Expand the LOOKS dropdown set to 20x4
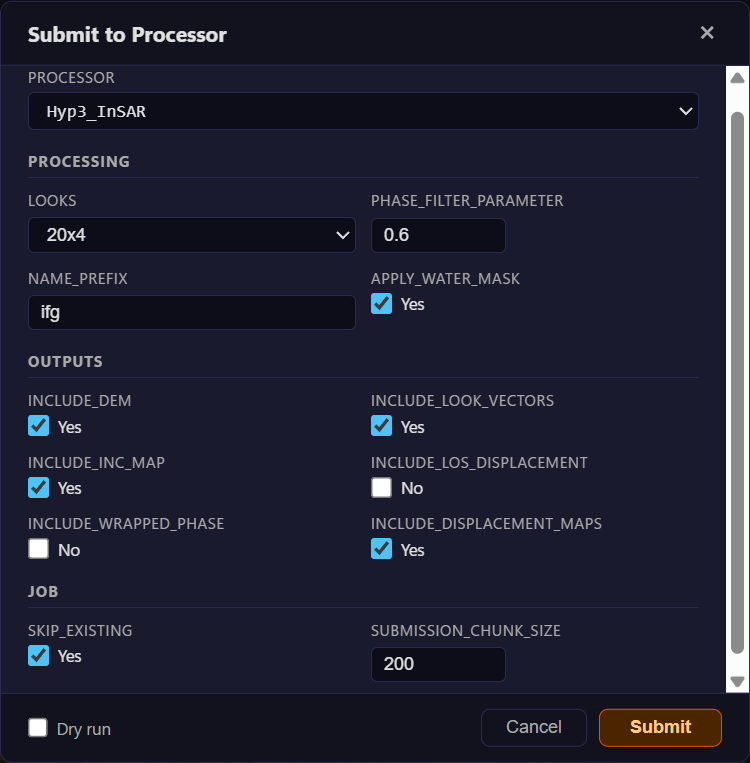Image resolution: width=750 pixels, height=763 pixels. tap(191, 235)
